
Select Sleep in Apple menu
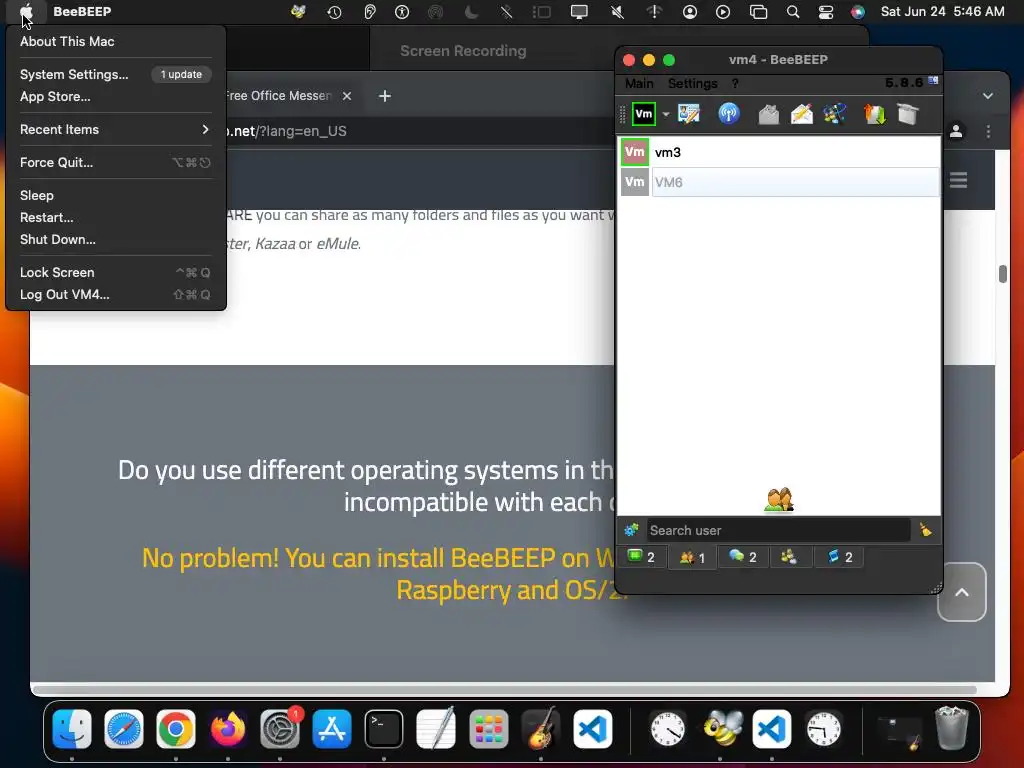click(116, 195)
